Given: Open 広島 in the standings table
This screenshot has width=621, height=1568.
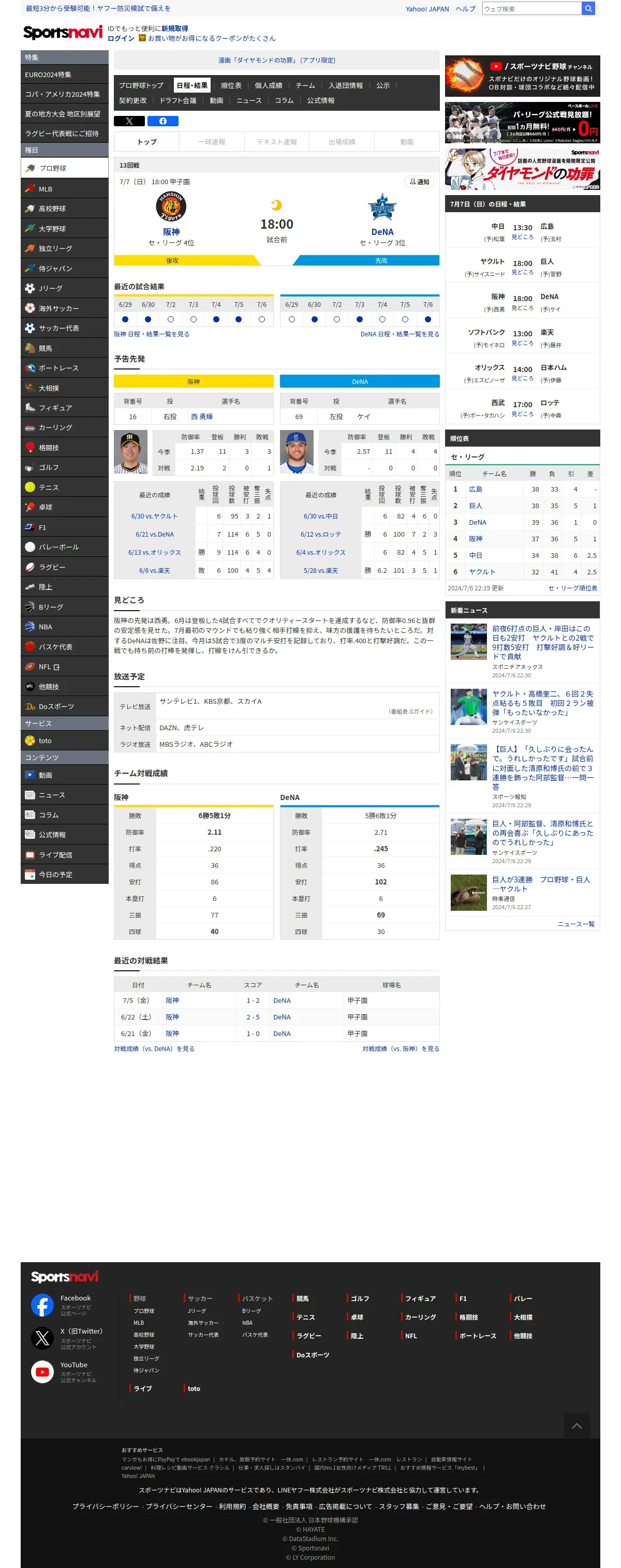Looking at the screenshot, I should pos(475,489).
